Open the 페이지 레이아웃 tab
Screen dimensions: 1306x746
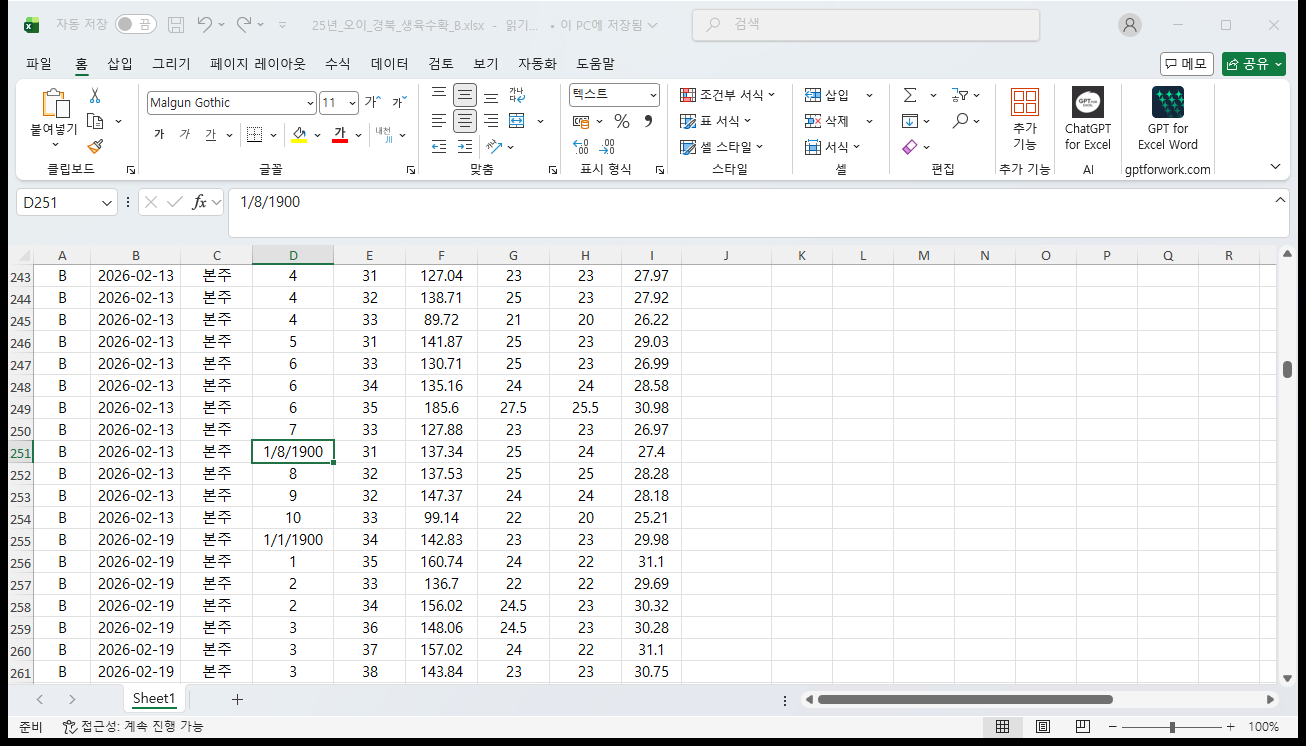258,64
